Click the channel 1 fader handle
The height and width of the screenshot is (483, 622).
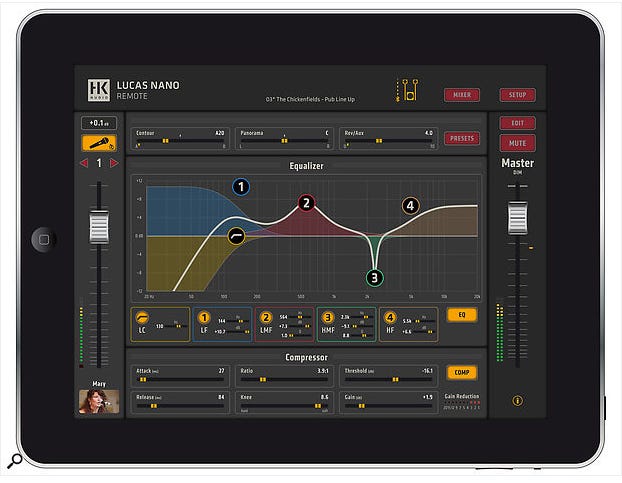click(99, 228)
